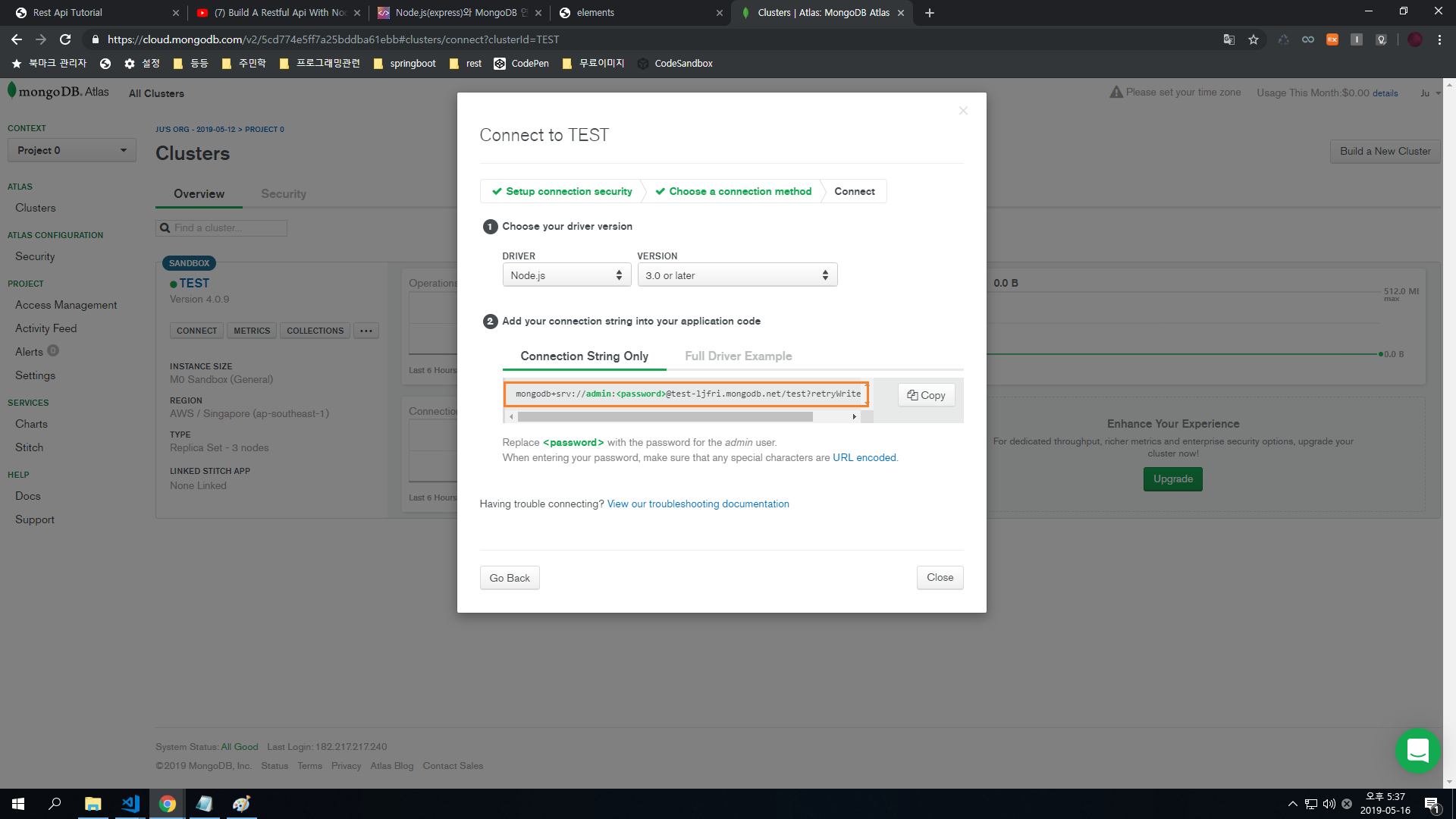Open Docs in the Help section
The height and width of the screenshot is (819, 1456).
28,496
